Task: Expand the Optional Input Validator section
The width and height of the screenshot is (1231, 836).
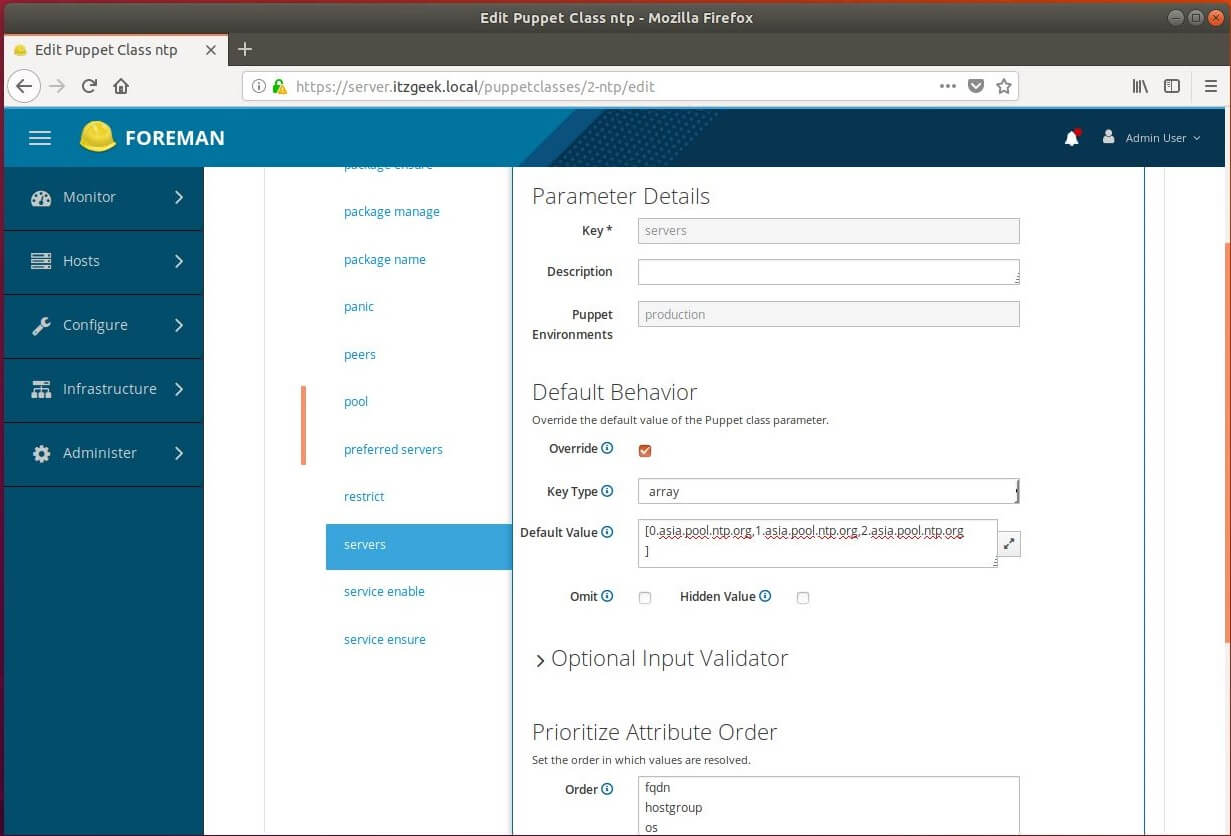Action: tap(660, 659)
